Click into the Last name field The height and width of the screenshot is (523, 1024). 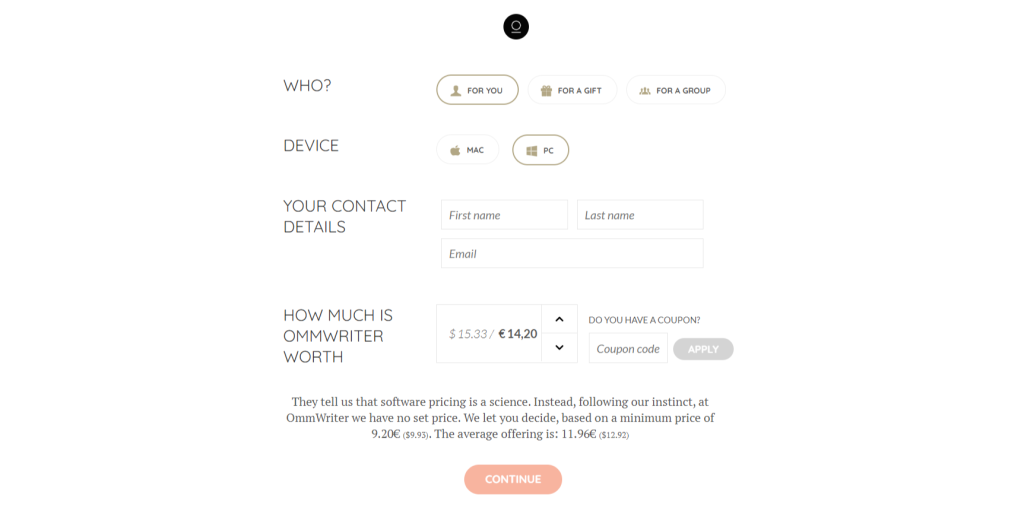[640, 215]
